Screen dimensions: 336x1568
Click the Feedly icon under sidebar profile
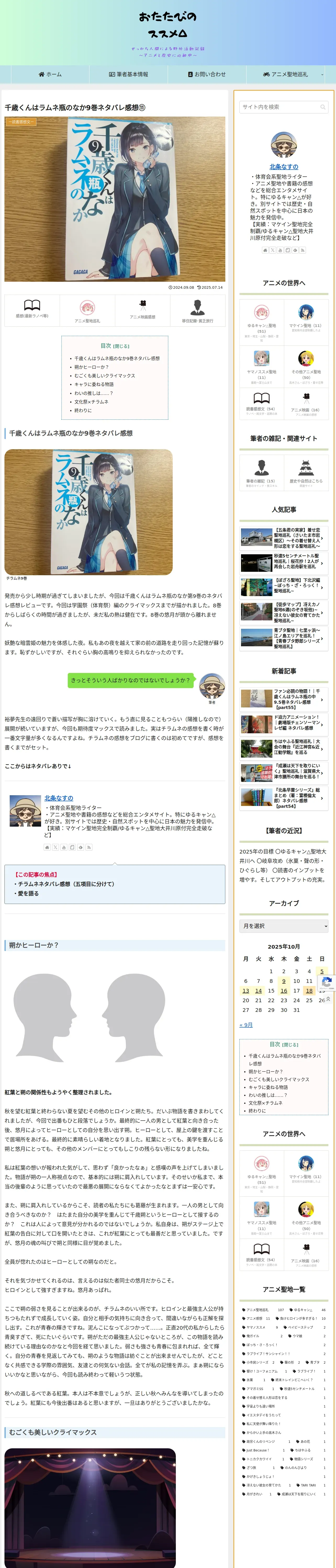coord(295,250)
